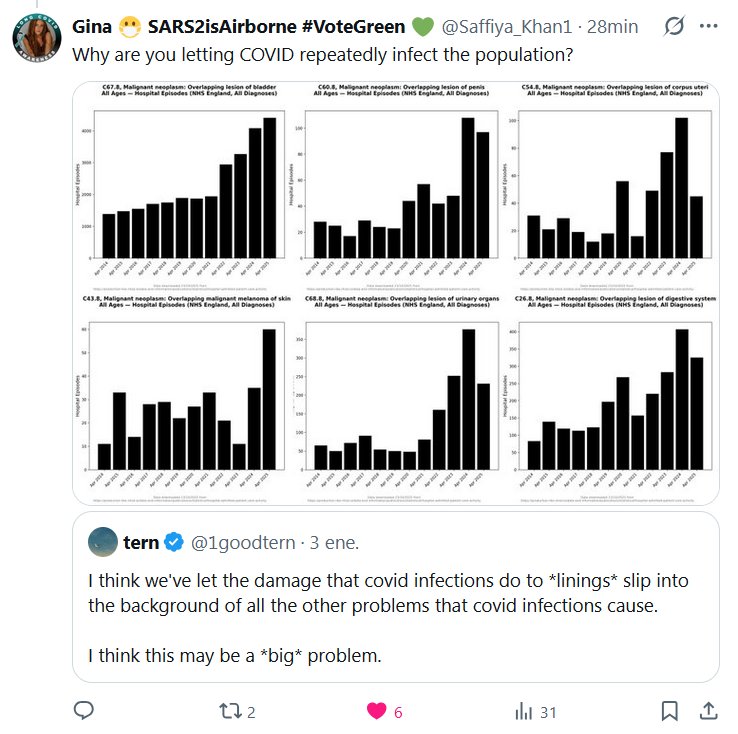Bookmark this tweet
Viewport: 738px width, 734px height.
(670, 711)
